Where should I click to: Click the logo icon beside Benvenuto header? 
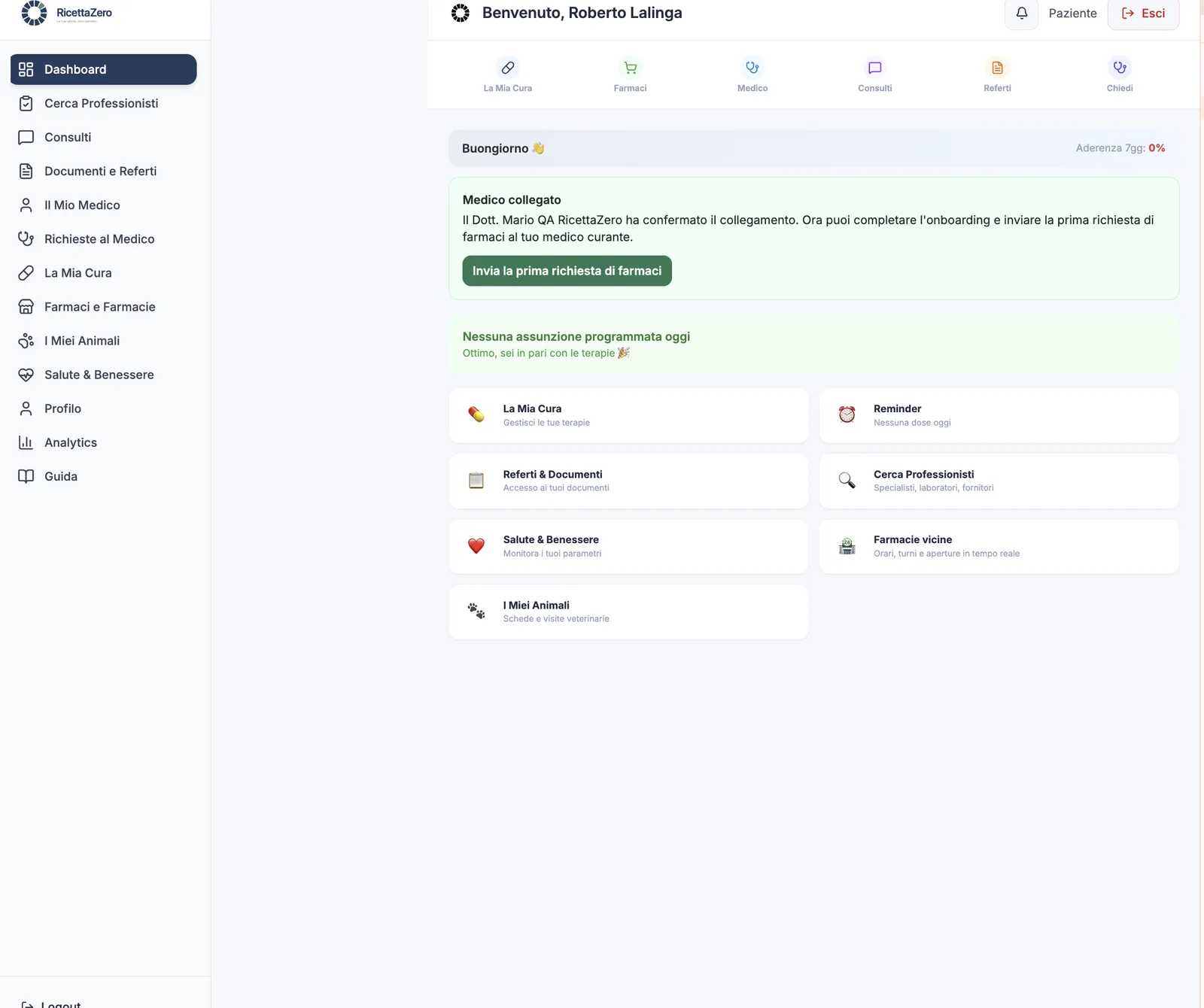click(x=461, y=13)
